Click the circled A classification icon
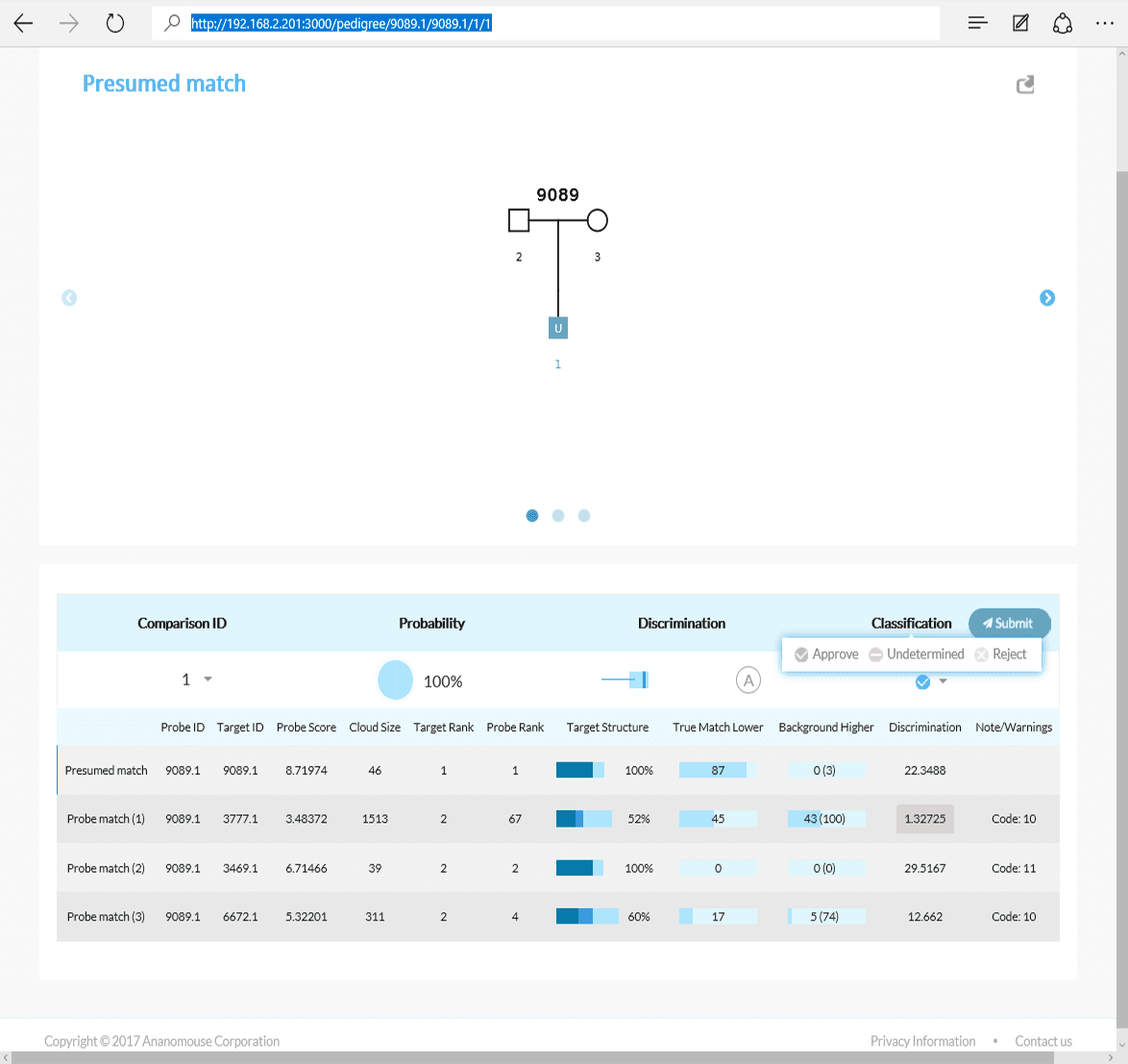 coord(748,680)
